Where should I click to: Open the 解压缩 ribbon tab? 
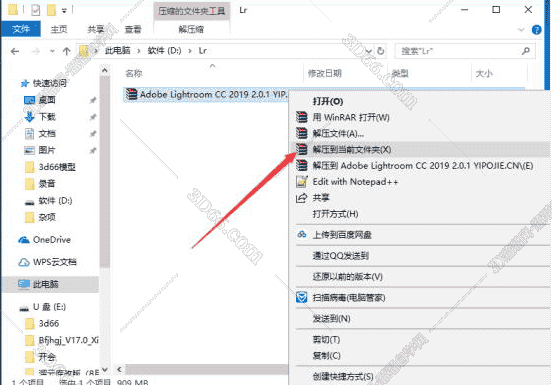coord(191,29)
